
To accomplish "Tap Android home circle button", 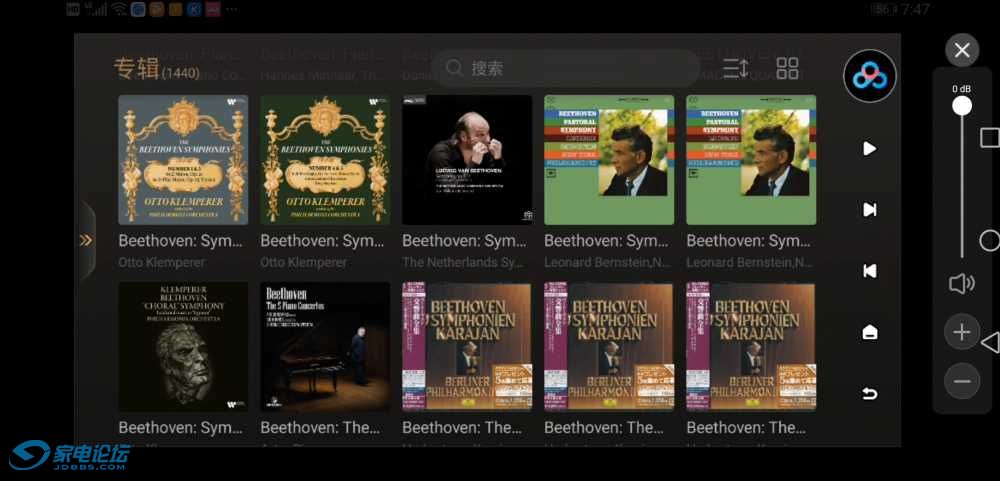I will 990,240.
